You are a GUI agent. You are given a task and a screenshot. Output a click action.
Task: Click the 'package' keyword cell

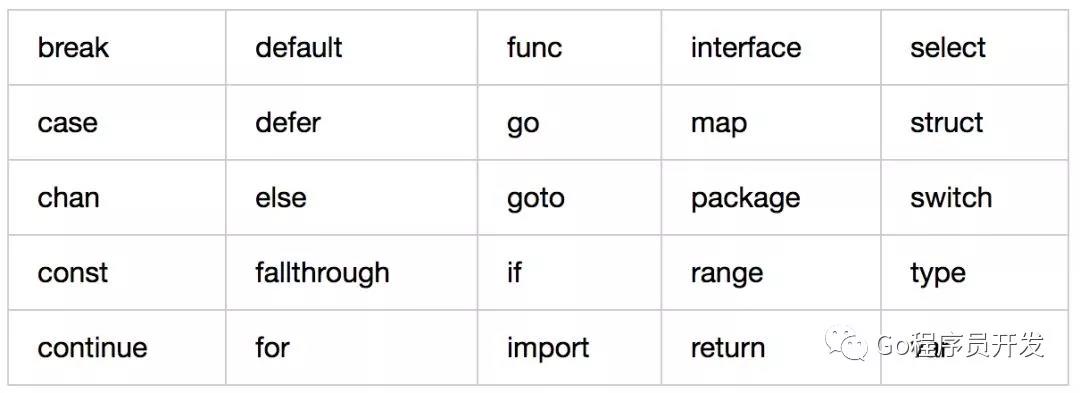771,198
